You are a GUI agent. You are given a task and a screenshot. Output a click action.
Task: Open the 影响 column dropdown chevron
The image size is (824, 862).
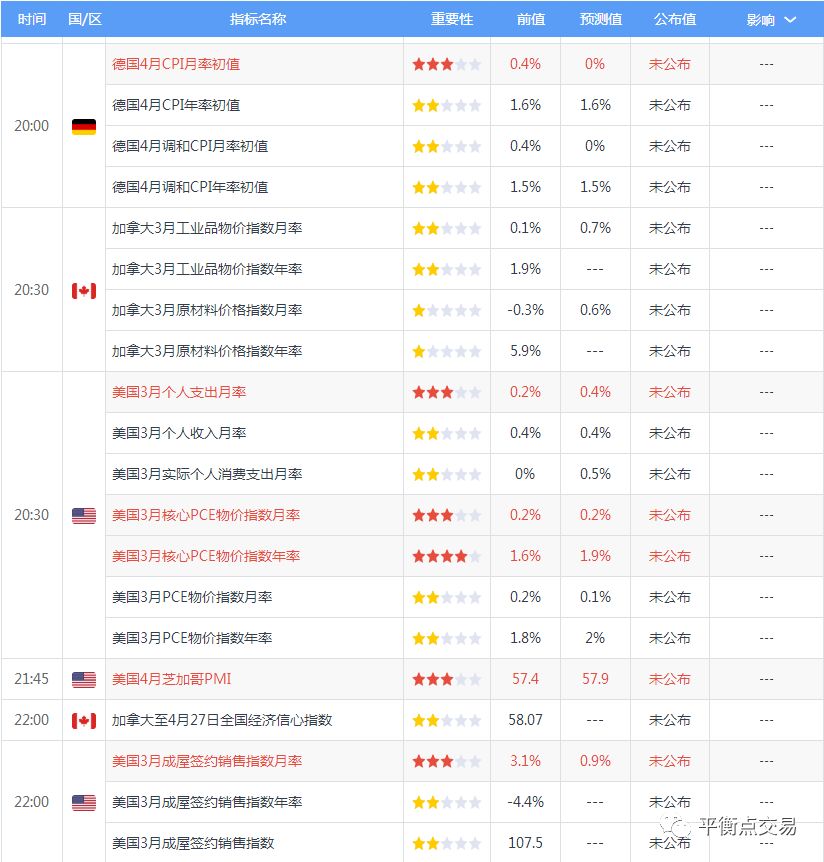pyautogui.click(x=792, y=19)
